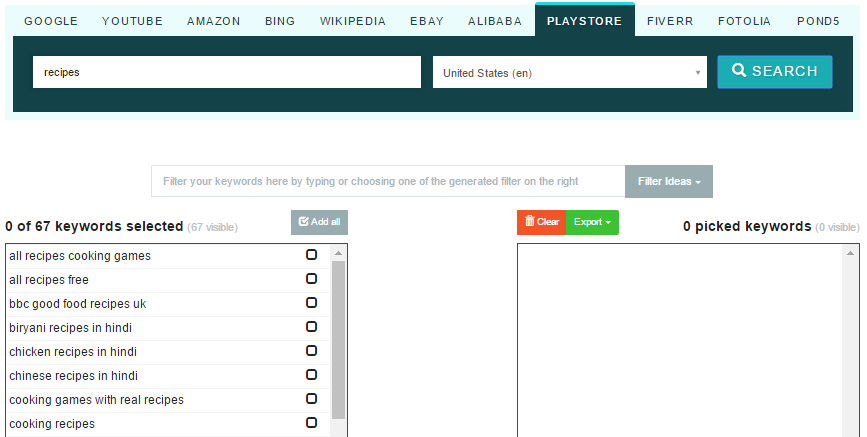Click keyword text 'all recipes cooking games'
The height and width of the screenshot is (437, 867).
(80, 256)
